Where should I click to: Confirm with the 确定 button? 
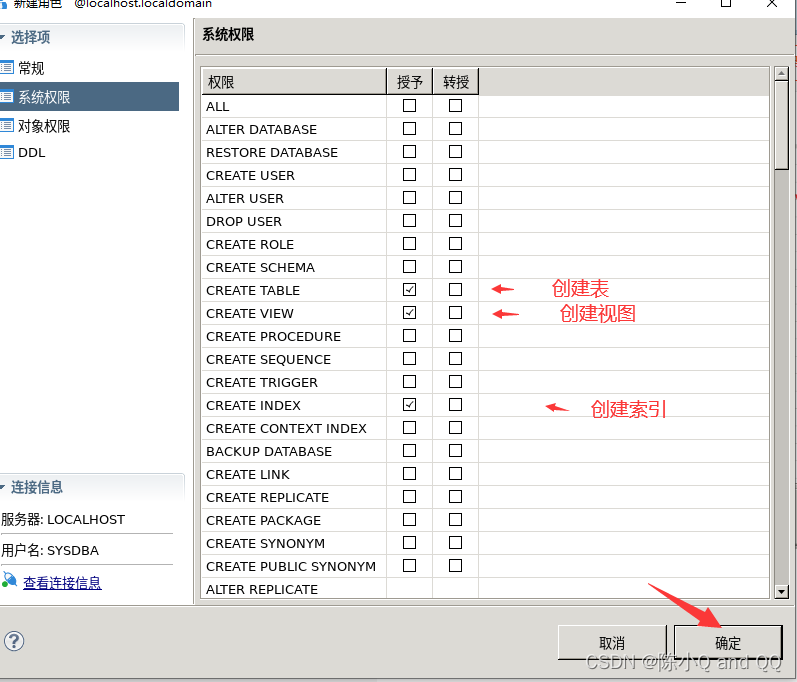(x=728, y=643)
